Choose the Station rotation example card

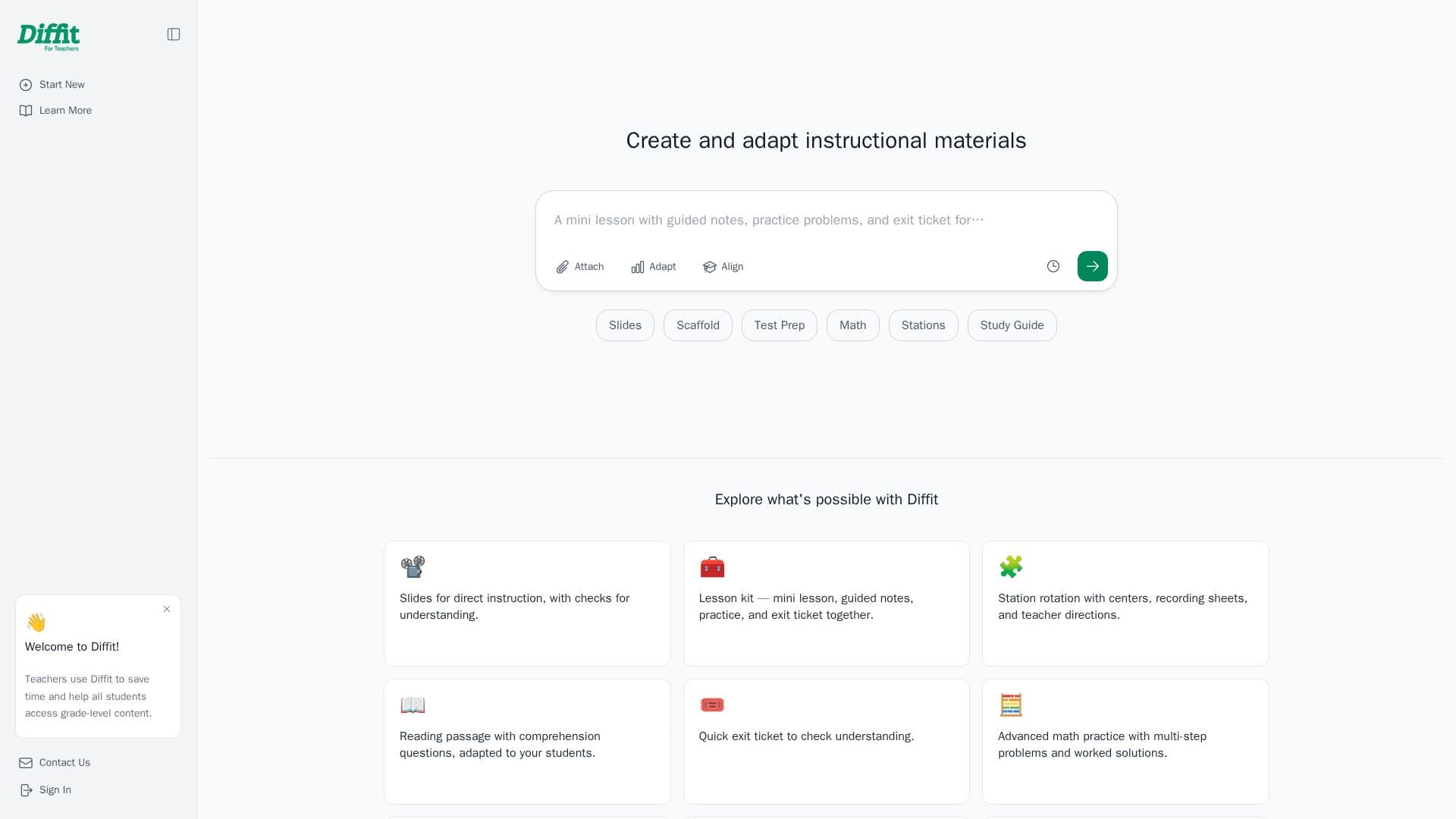coord(1125,604)
